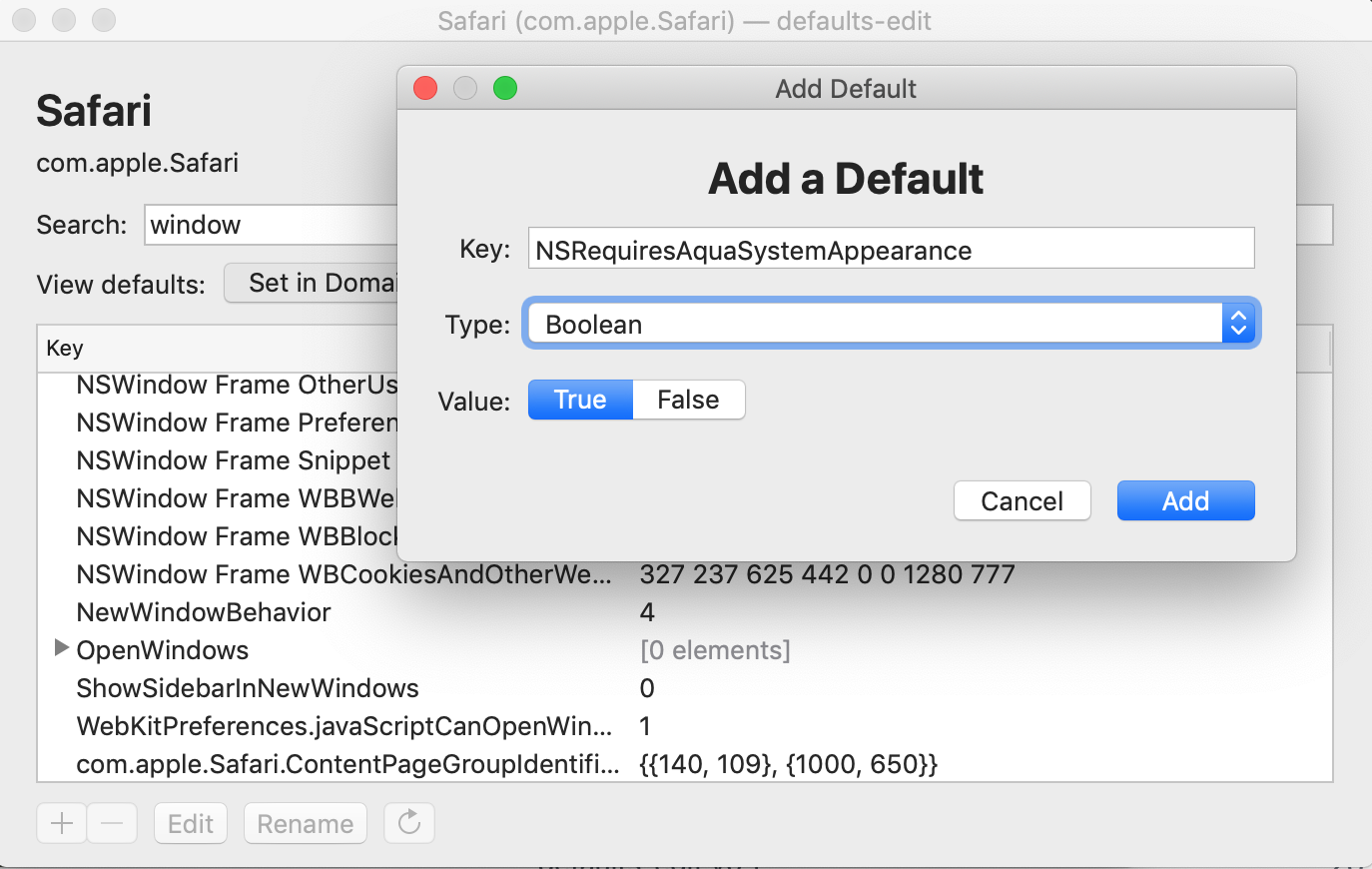Click the minus icon to remove a default
The width and height of the screenshot is (1372, 869).
pyautogui.click(x=112, y=823)
